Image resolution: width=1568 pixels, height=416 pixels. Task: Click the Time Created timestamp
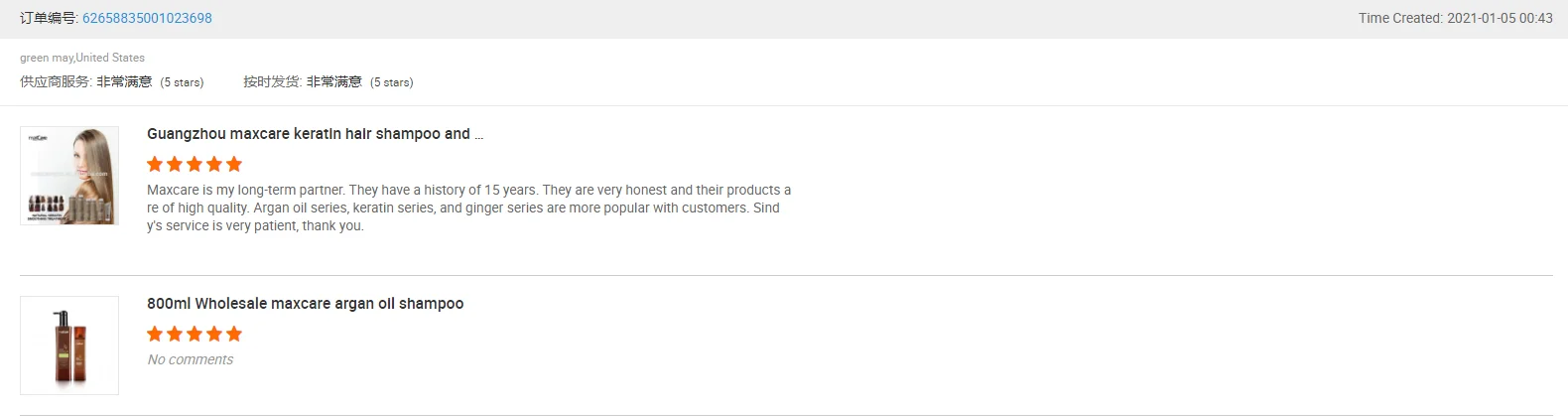[1455, 18]
